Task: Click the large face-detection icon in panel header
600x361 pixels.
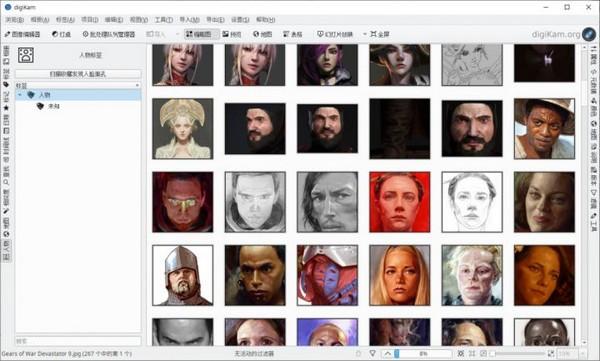Action: [26, 55]
